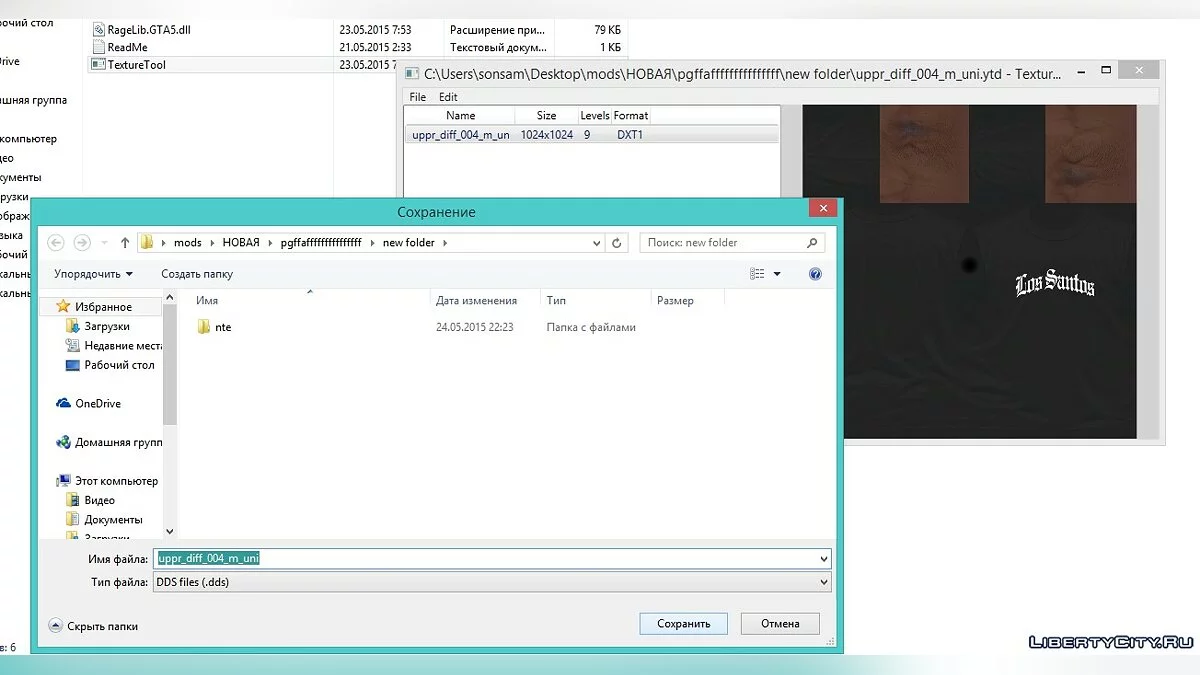Expand the file type DDS dropdown
Screen dimensions: 1200x675
click(823, 582)
